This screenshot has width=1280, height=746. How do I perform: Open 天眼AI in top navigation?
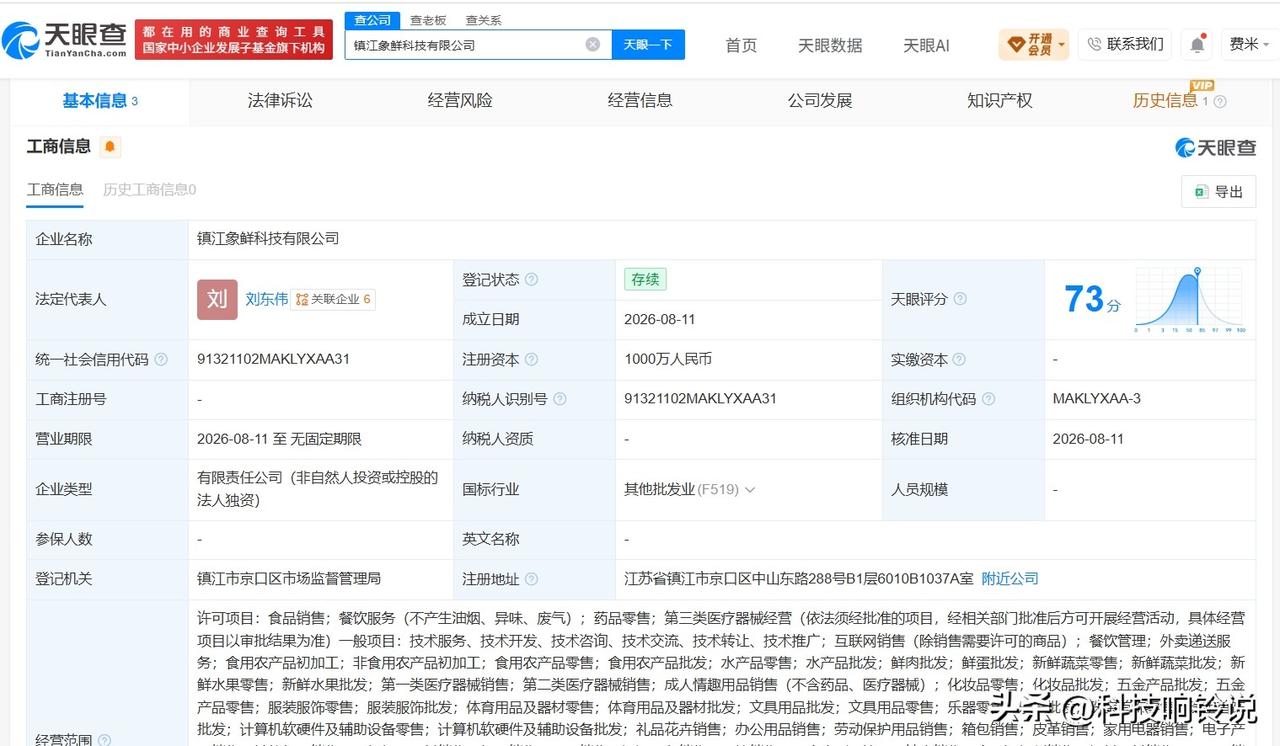tap(926, 45)
